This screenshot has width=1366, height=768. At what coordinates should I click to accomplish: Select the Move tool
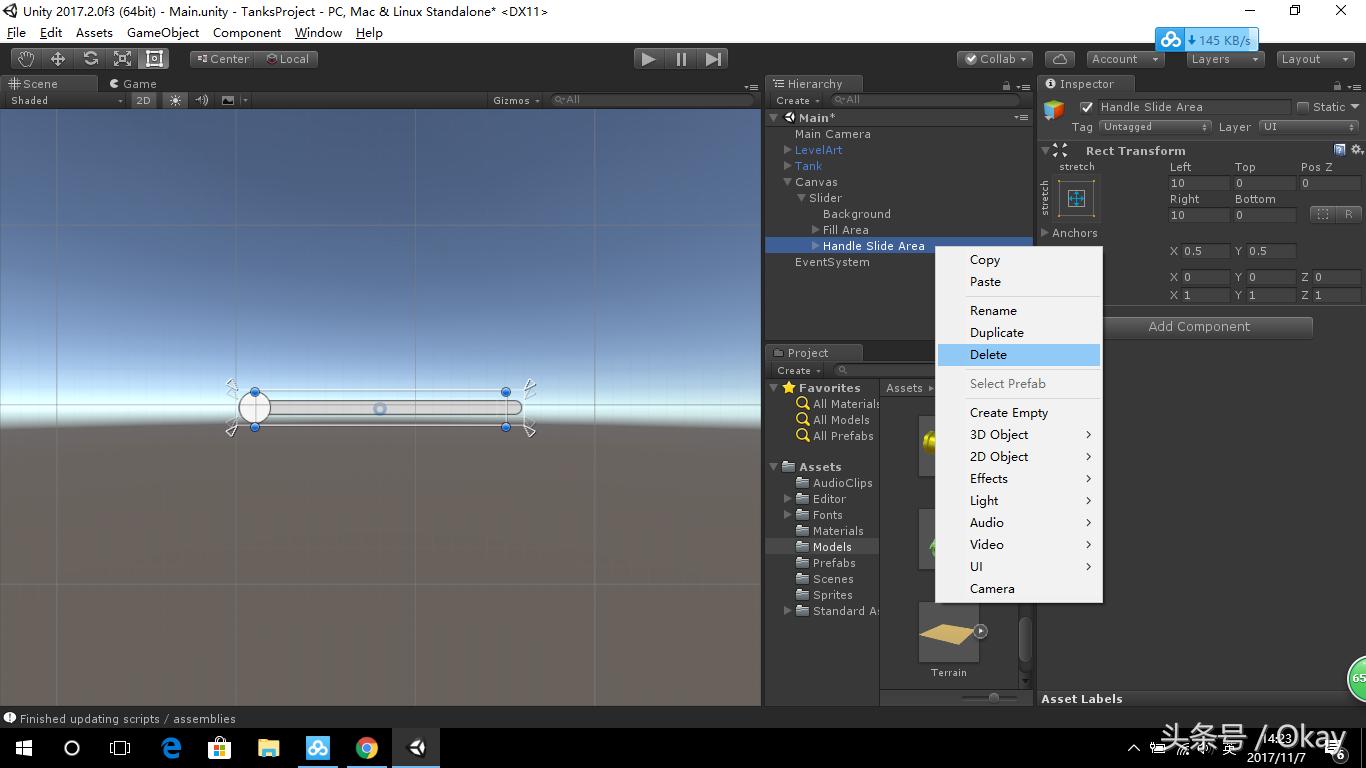58,57
